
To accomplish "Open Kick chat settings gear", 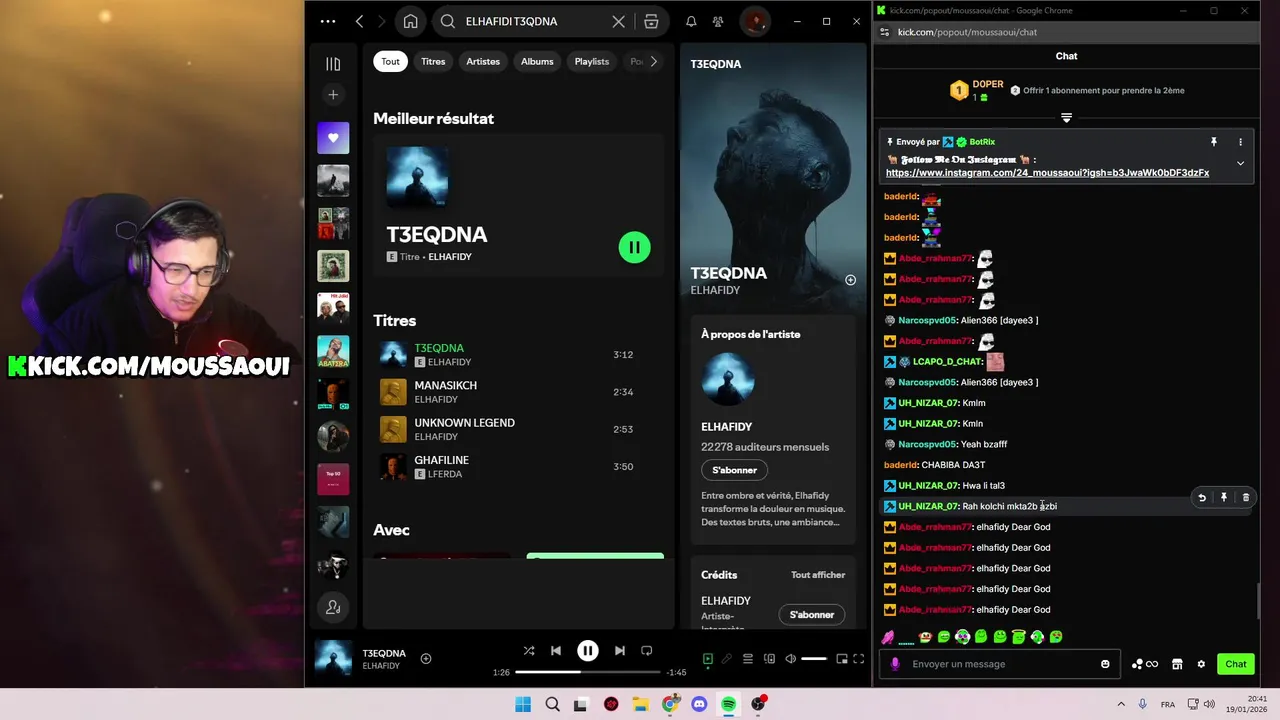I will pyautogui.click(x=1201, y=664).
